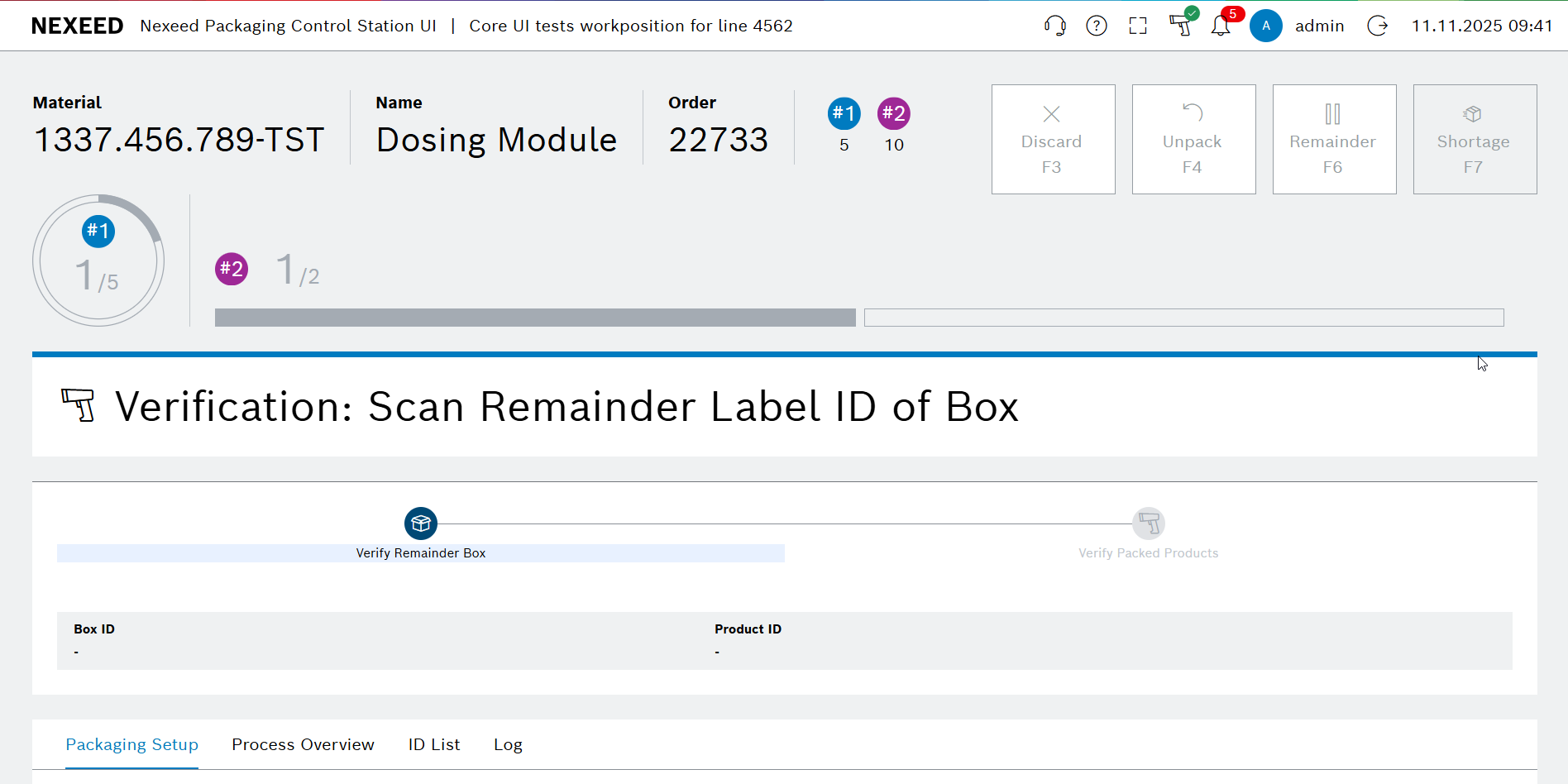The image size is (1568, 784).
Task: Toggle fullscreen mode icon
Action: (1138, 26)
